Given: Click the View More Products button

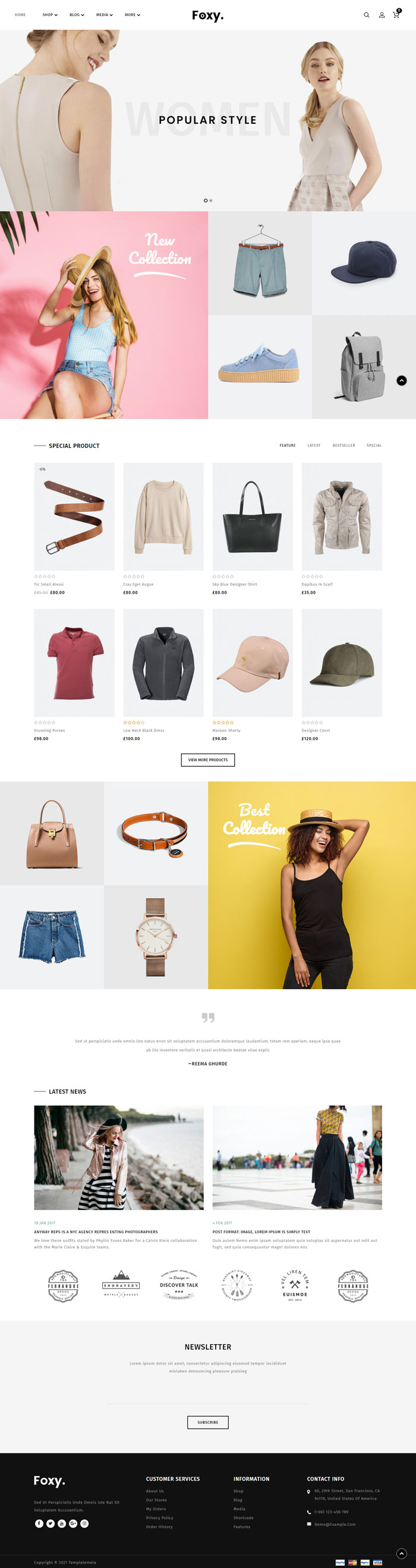Looking at the screenshot, I should pyautogui.click(x=208, y=760).
